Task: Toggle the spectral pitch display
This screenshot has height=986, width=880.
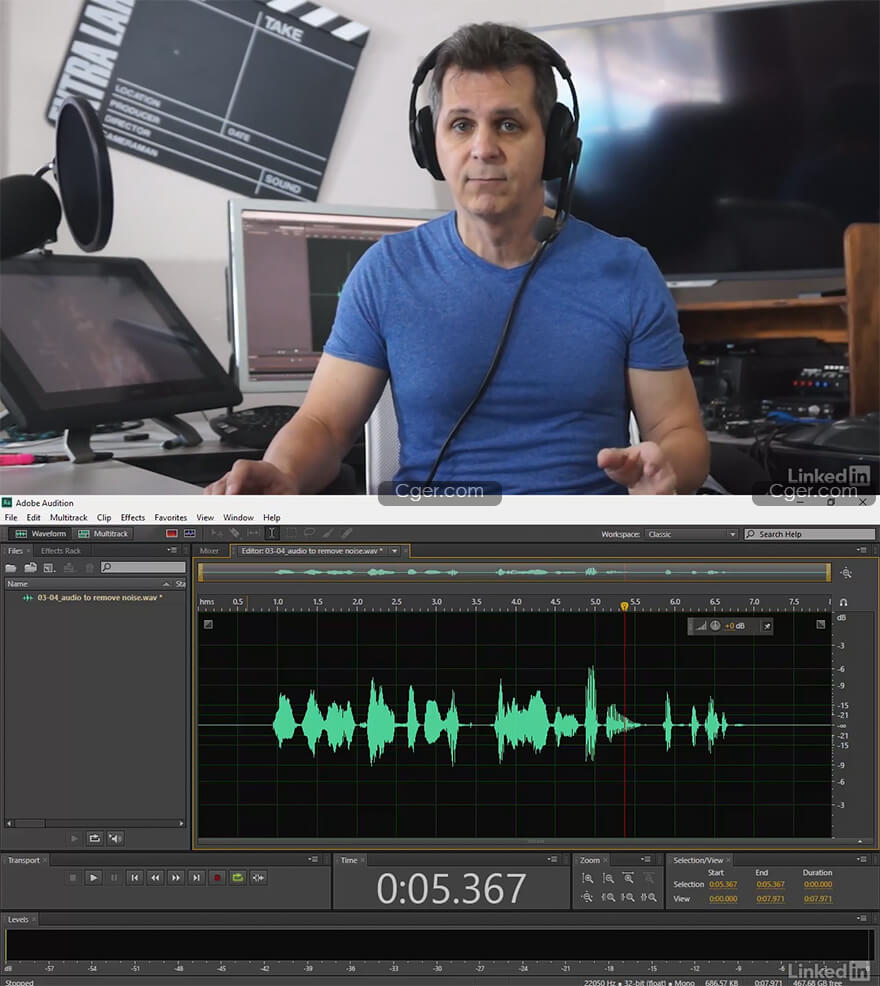Action: tap(189, 533)
